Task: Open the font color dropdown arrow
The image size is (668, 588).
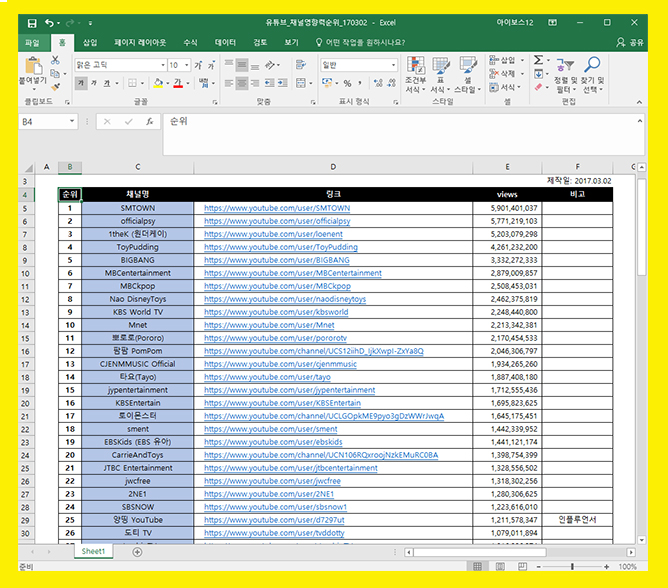Action: pyautogui.click(x=188, y=83)
